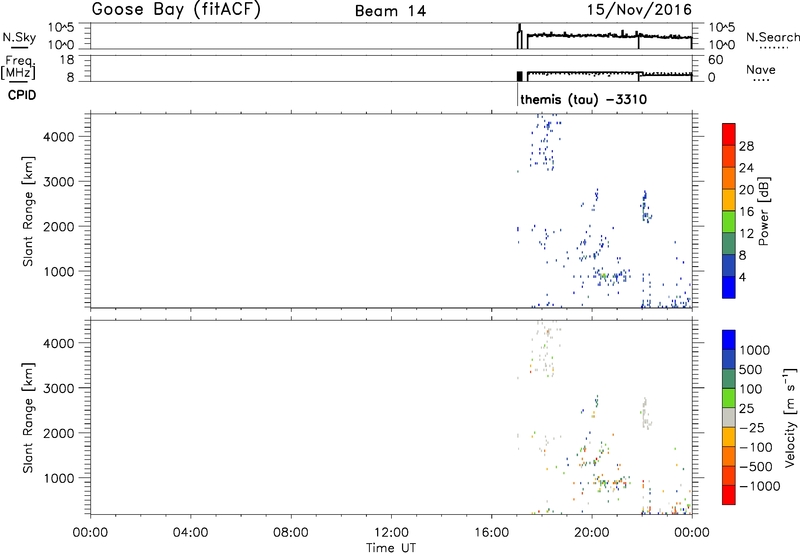Click the '20:00' time tick label

tap(592, 533)
